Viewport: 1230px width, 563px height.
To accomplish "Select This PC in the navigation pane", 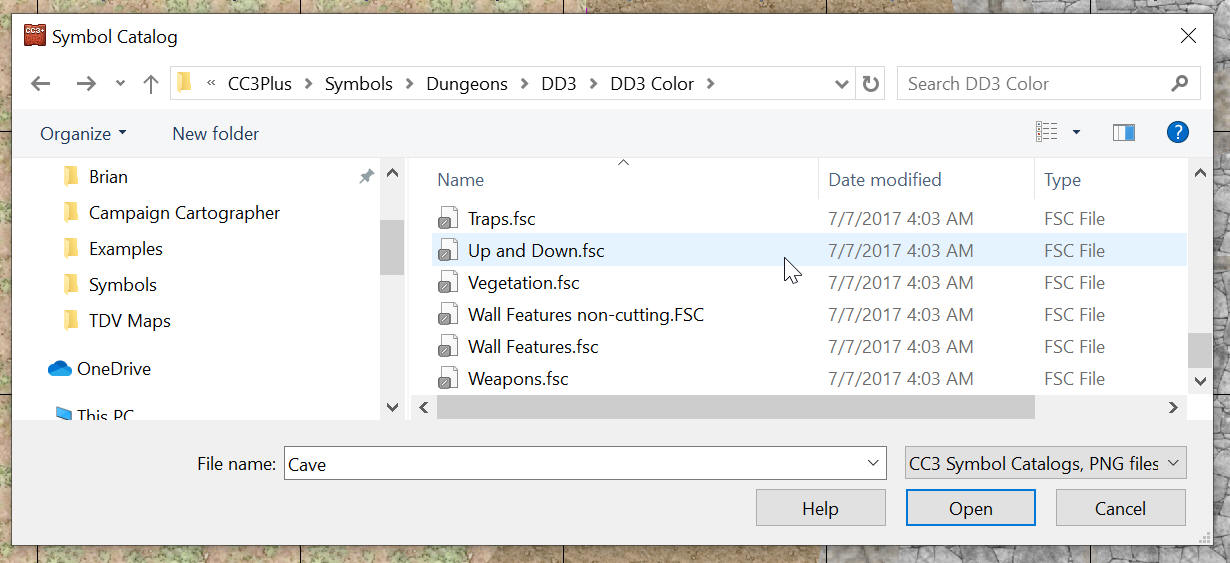I will (x=104, y=414).
